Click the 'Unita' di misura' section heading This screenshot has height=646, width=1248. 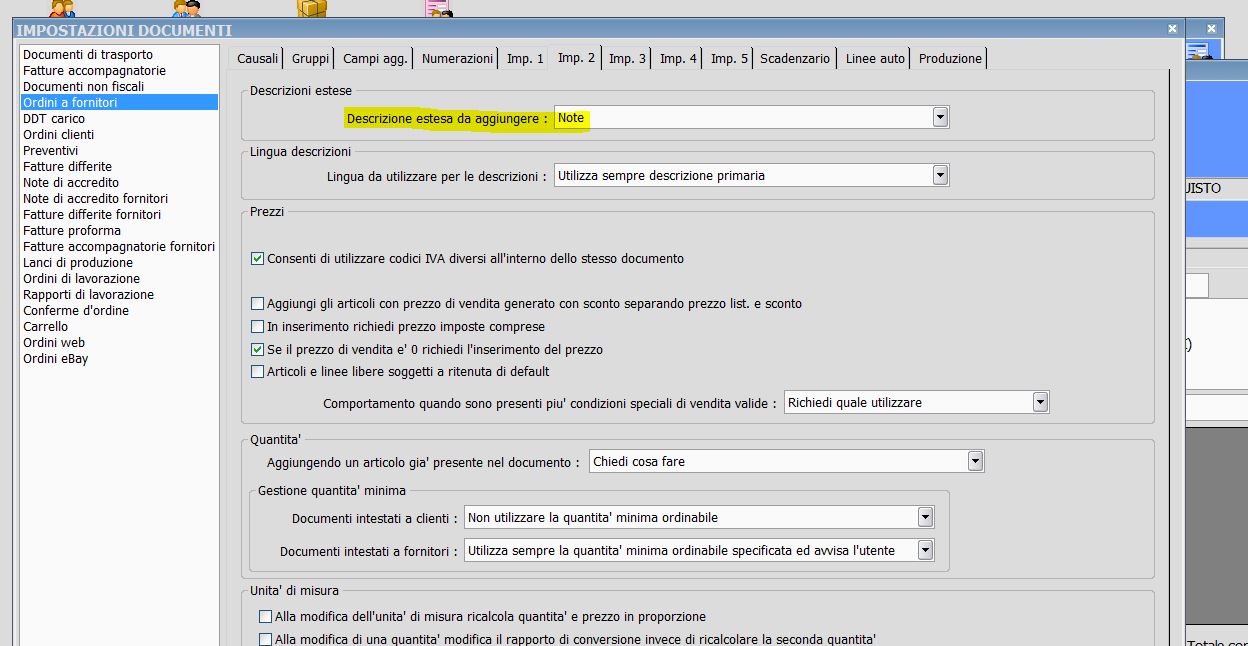[294, 591]
